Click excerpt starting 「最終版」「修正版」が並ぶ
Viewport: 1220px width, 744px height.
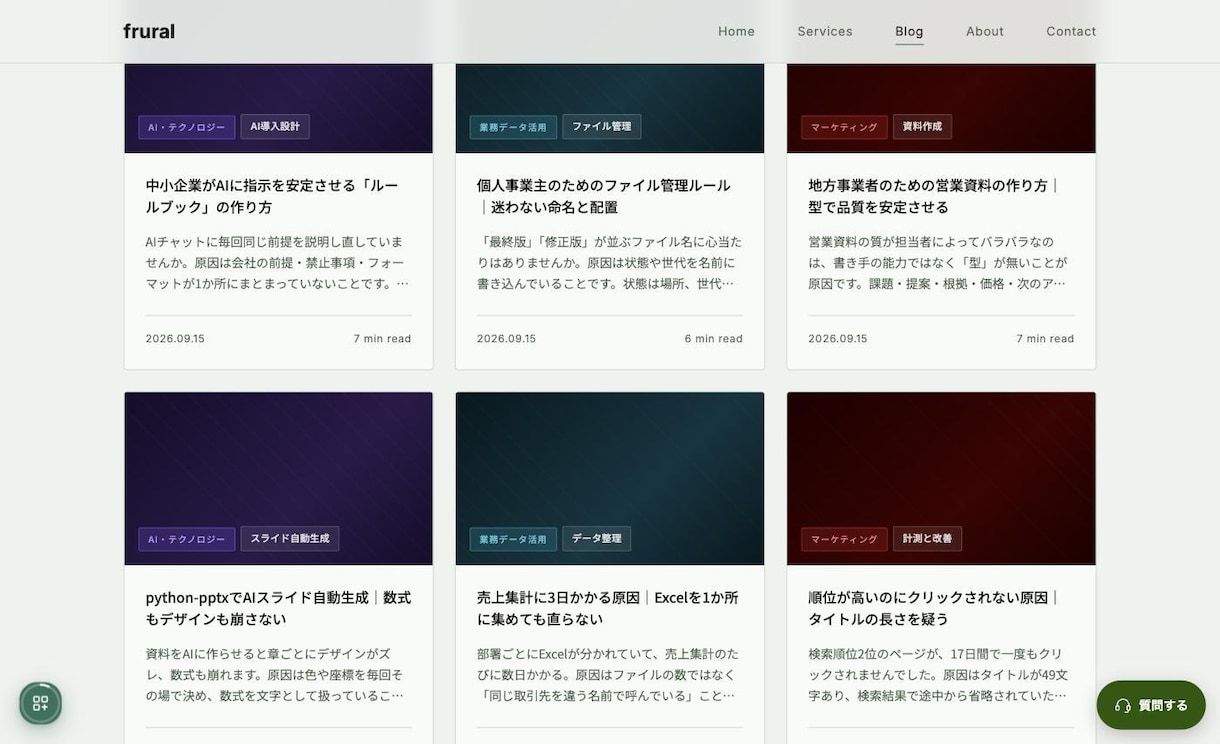tap(609, 263)
